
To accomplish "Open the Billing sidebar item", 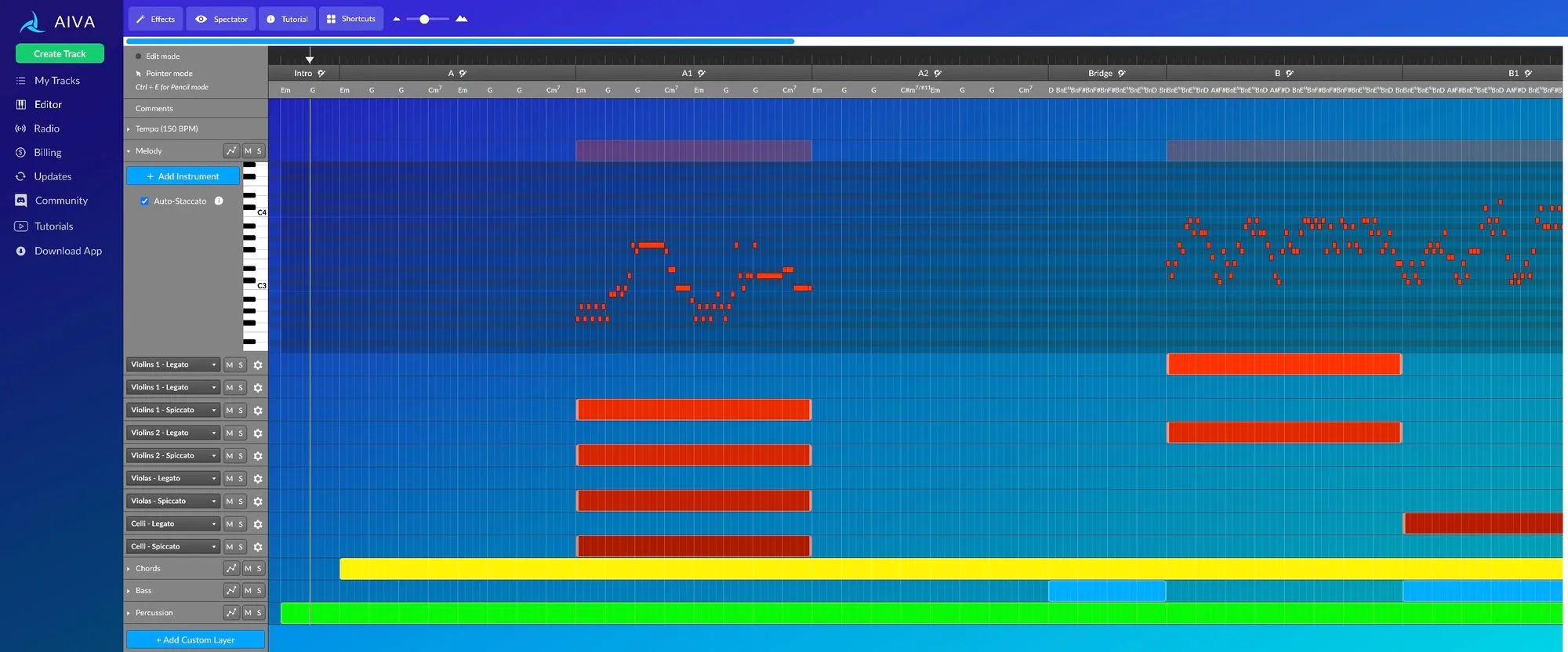I will click(48, 152).
